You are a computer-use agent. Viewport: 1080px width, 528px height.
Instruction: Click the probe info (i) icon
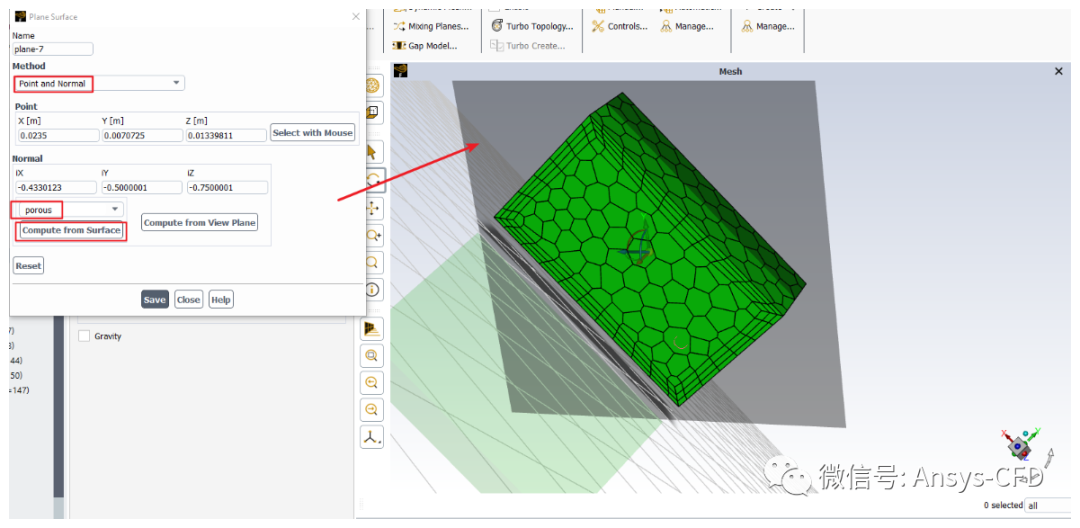point(372,290)
